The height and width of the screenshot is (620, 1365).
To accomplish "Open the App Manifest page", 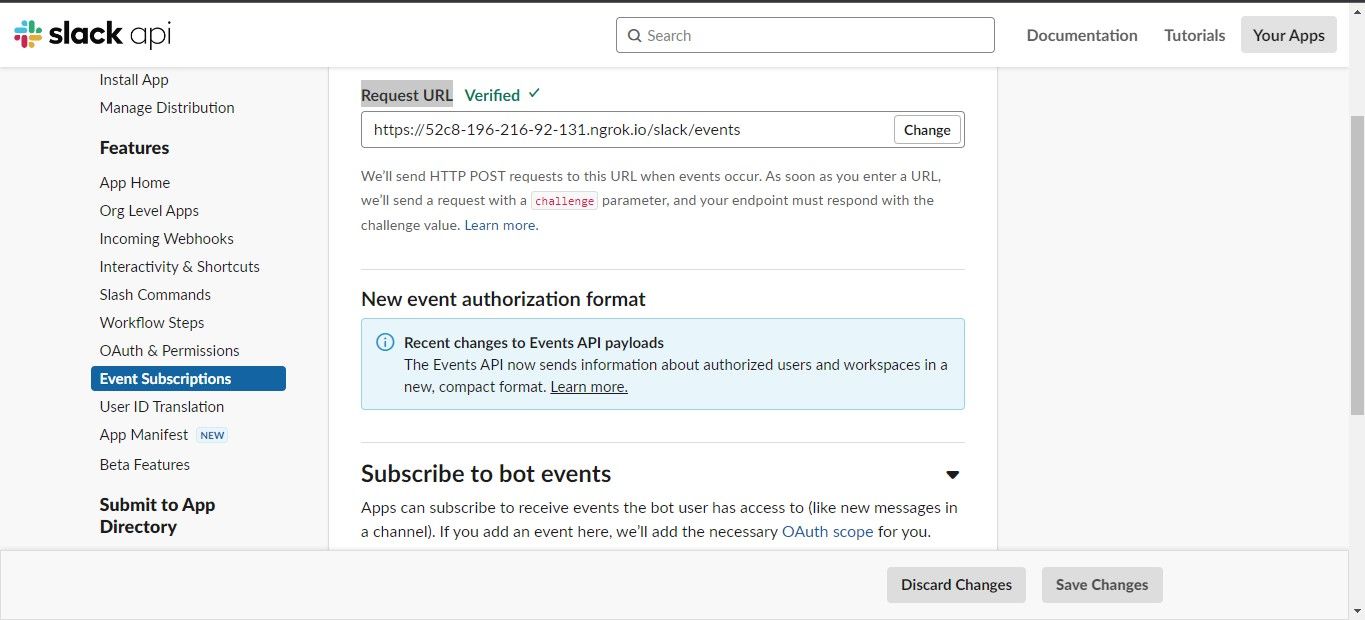I will (x=144, y=434).
